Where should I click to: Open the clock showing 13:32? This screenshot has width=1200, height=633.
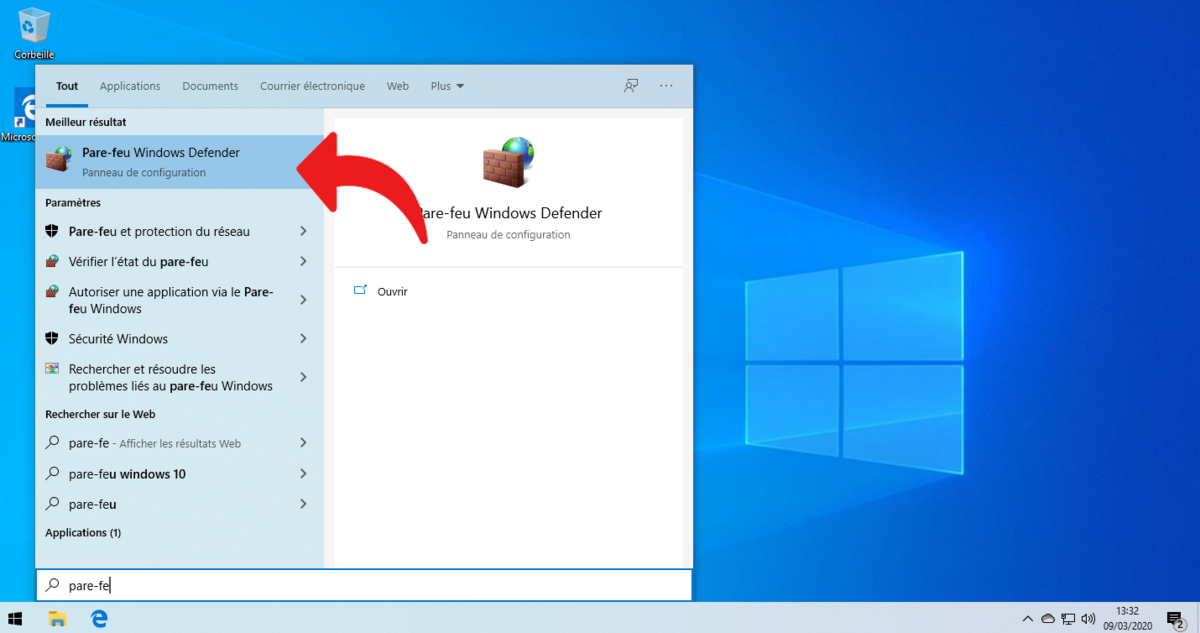tap(1128, 618)
